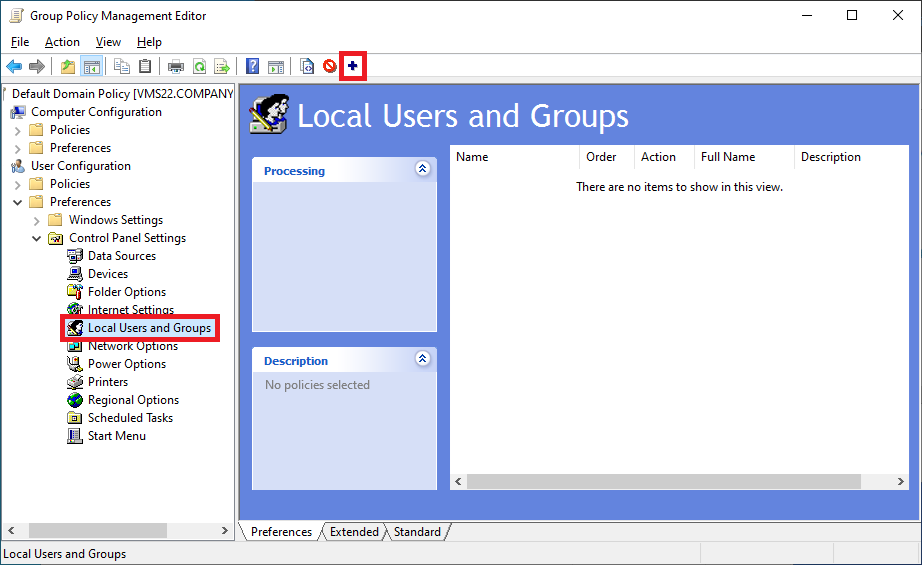Open the File menu
922x565 pixels.
(x=20, y=42)
